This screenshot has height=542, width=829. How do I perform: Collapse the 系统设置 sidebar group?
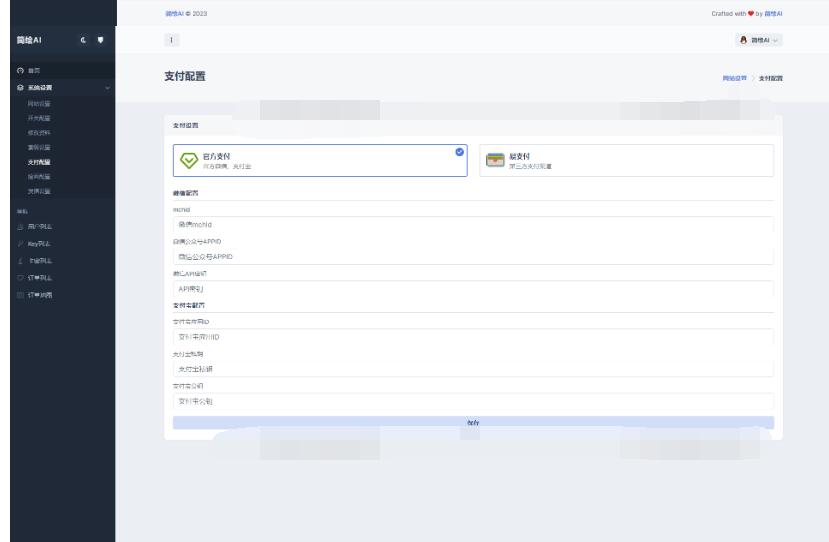click(x=108, y=88)
